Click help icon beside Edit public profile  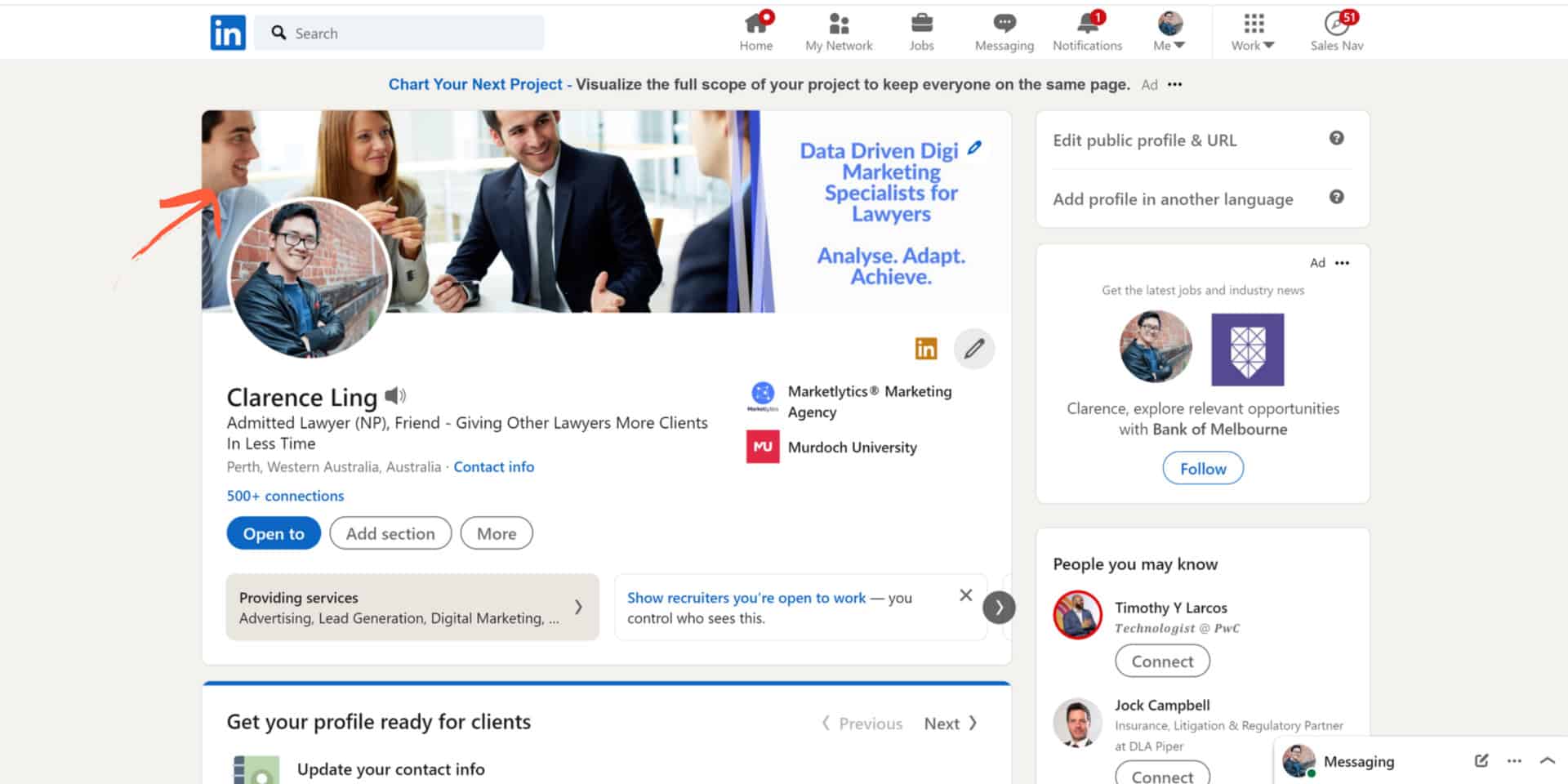pyautogui.click(x=1336, y=138)
